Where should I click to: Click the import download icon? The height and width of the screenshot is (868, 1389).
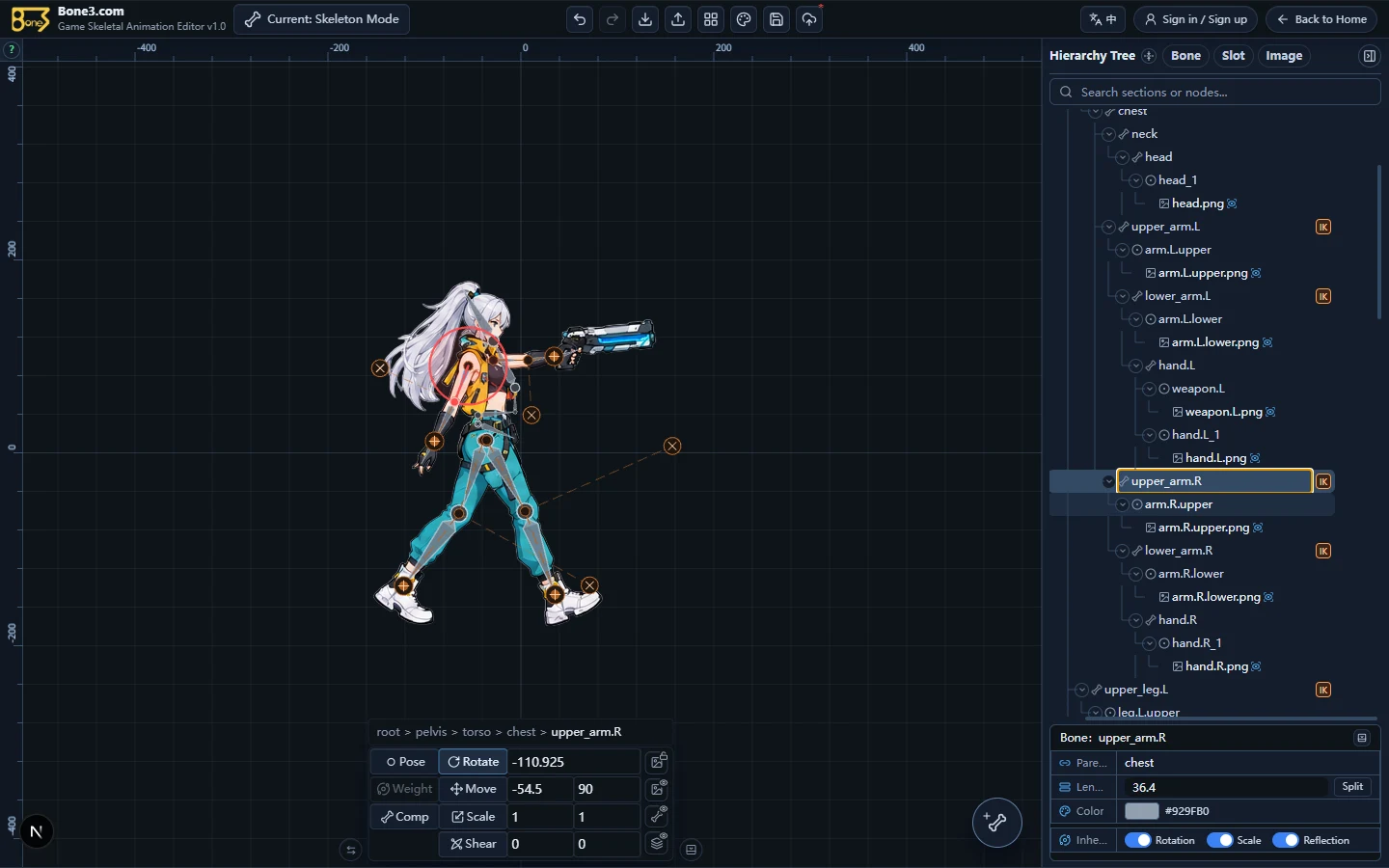(645, 19)
